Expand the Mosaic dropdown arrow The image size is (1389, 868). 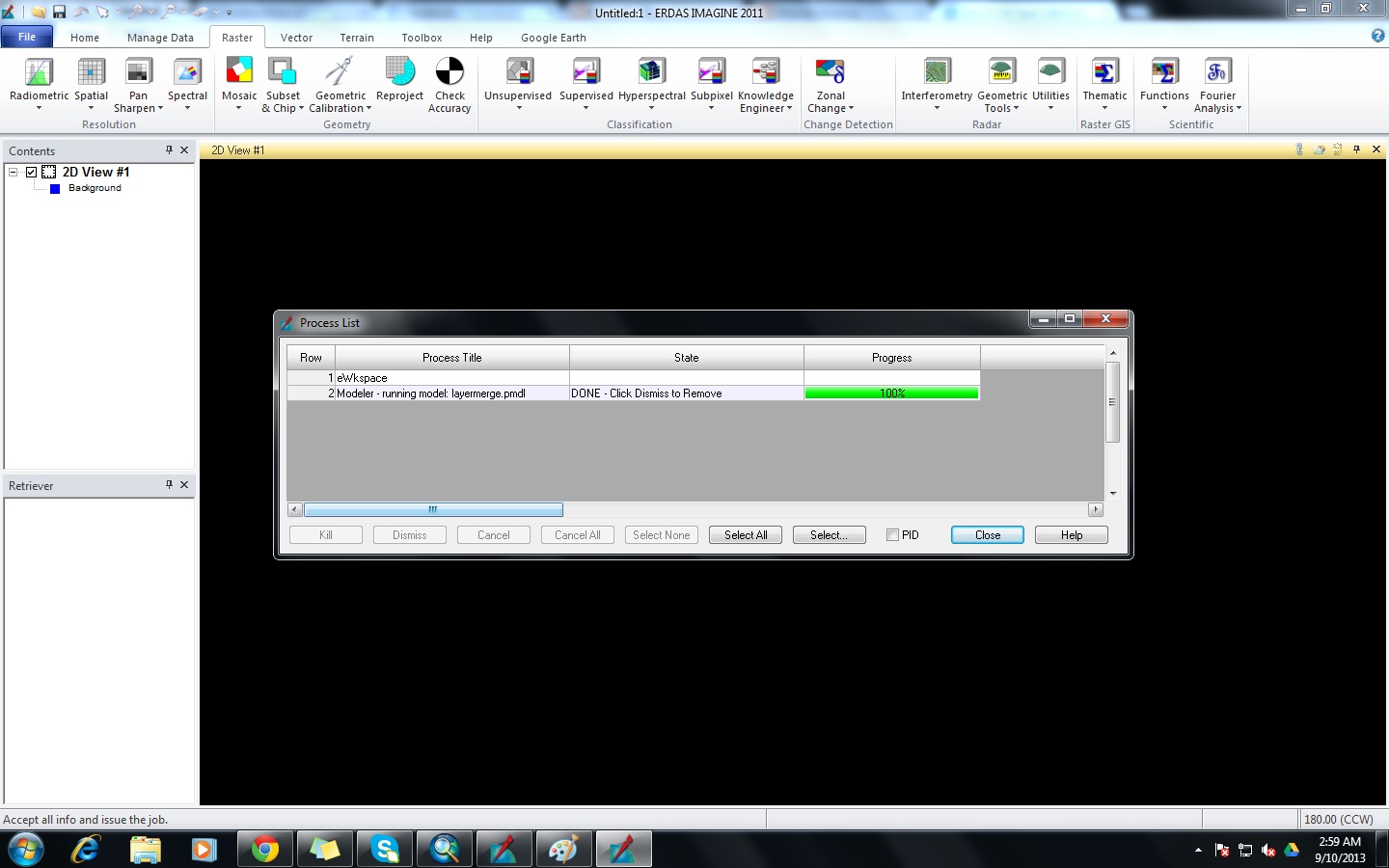click(239, 108)
